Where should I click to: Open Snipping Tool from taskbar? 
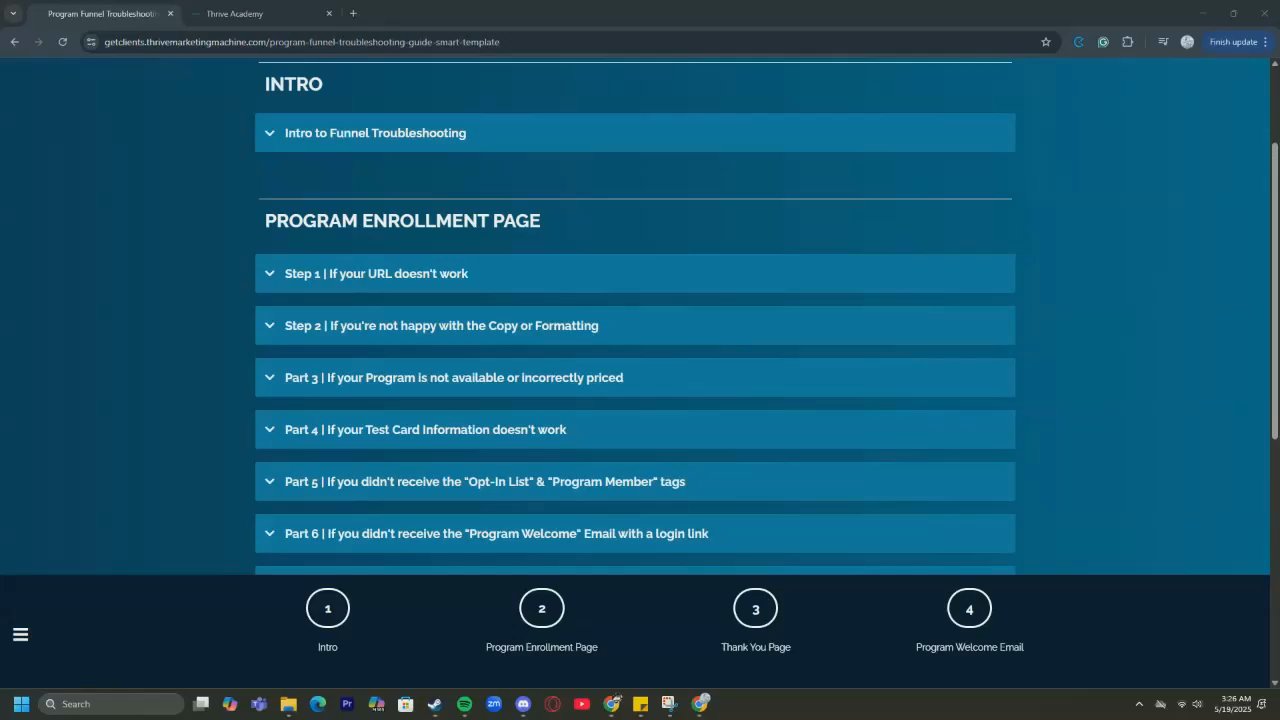669,704
